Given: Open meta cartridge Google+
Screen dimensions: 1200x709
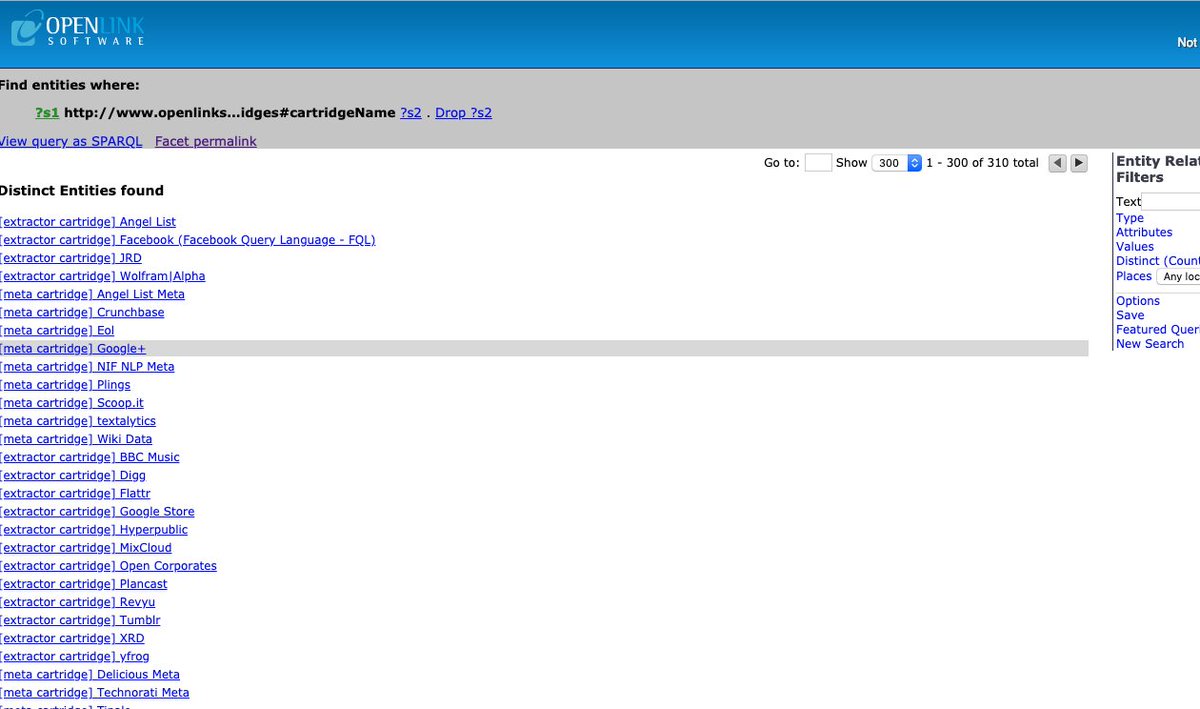Looking at the screenshot, I should point(73,348).
